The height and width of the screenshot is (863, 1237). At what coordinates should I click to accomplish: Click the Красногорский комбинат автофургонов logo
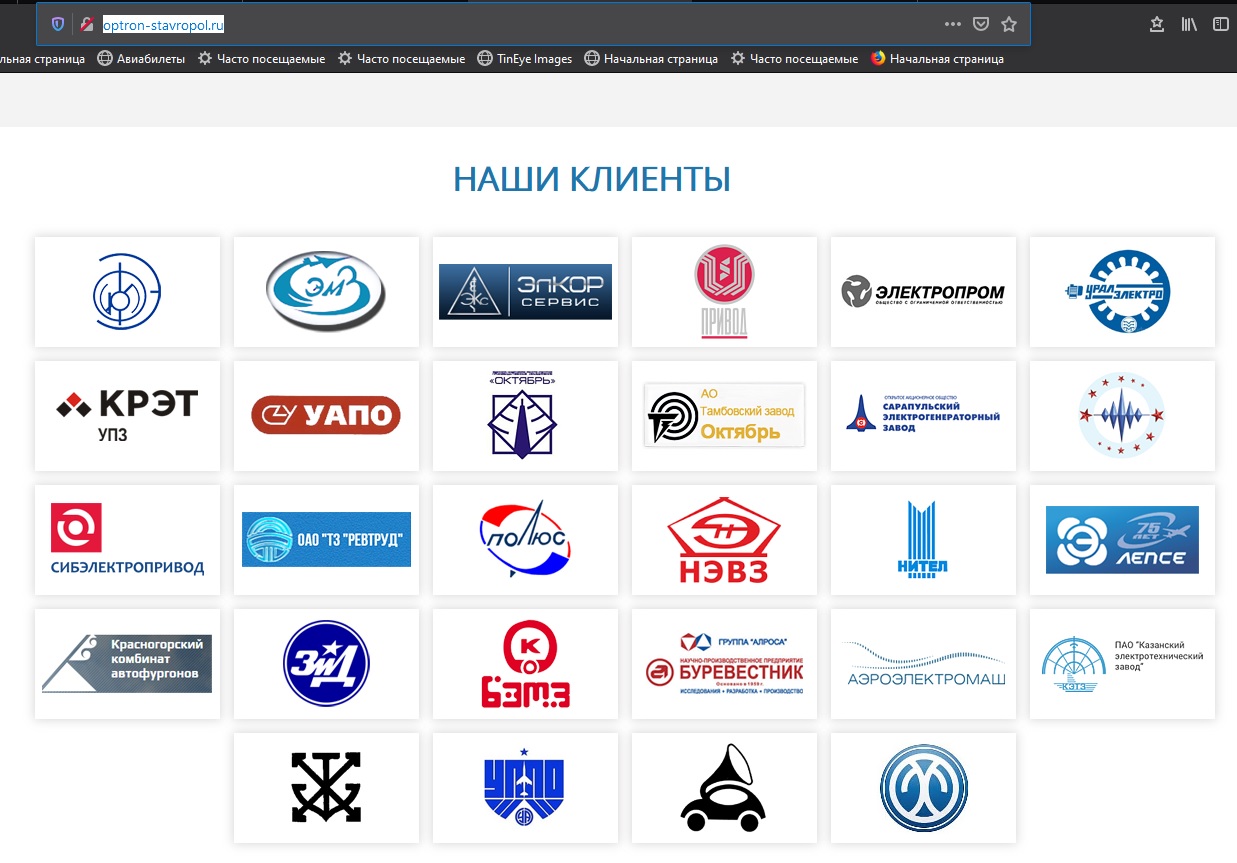click(127, 664)
